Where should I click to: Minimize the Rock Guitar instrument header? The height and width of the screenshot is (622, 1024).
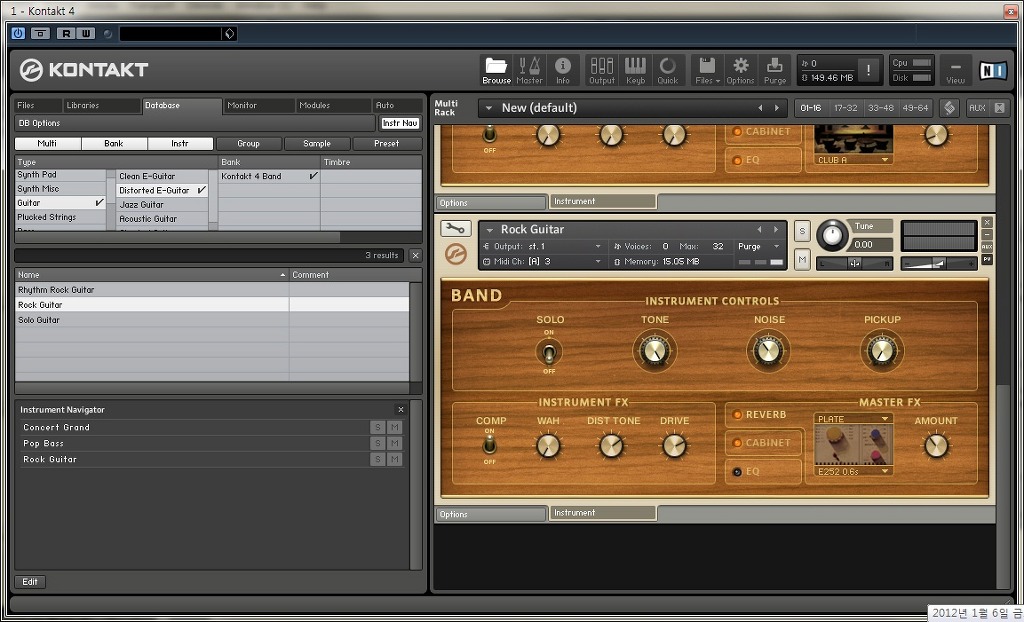click(x=987, y=235)
